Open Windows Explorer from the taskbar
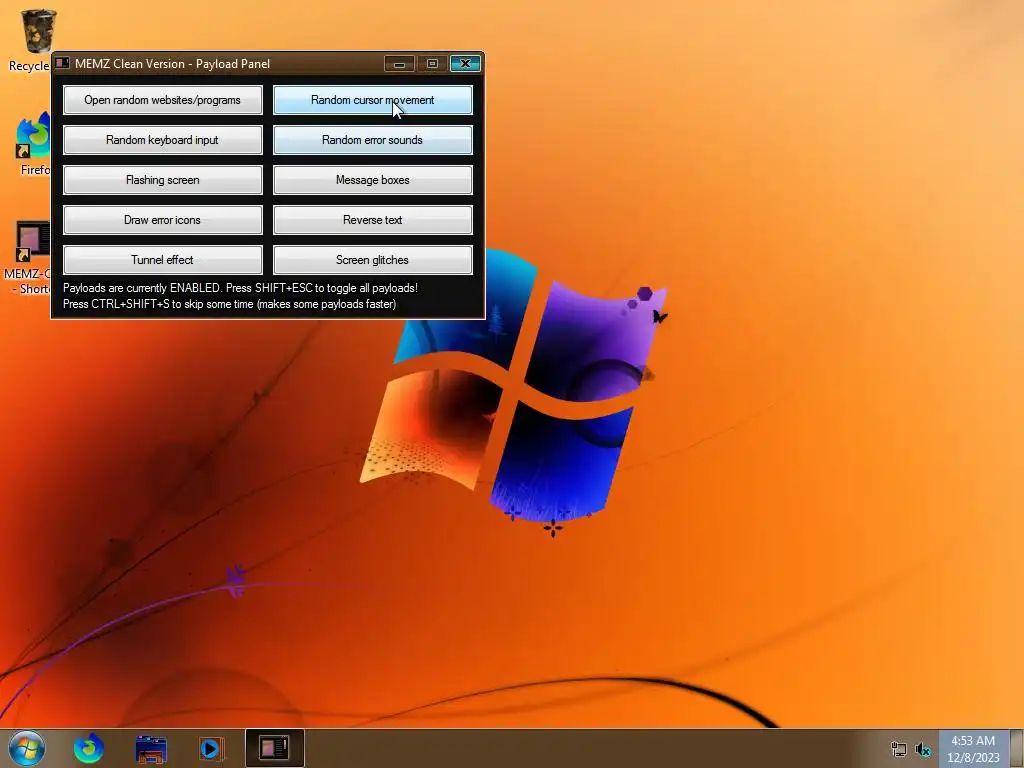1024x768 pixels. tap(151, 749)
